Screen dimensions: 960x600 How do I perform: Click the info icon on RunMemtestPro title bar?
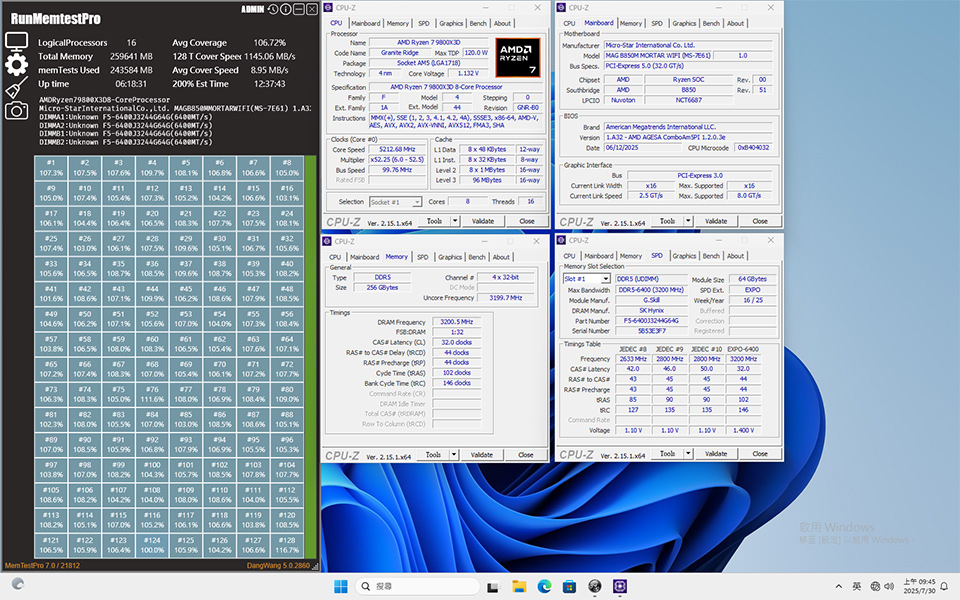pos(284,9)
